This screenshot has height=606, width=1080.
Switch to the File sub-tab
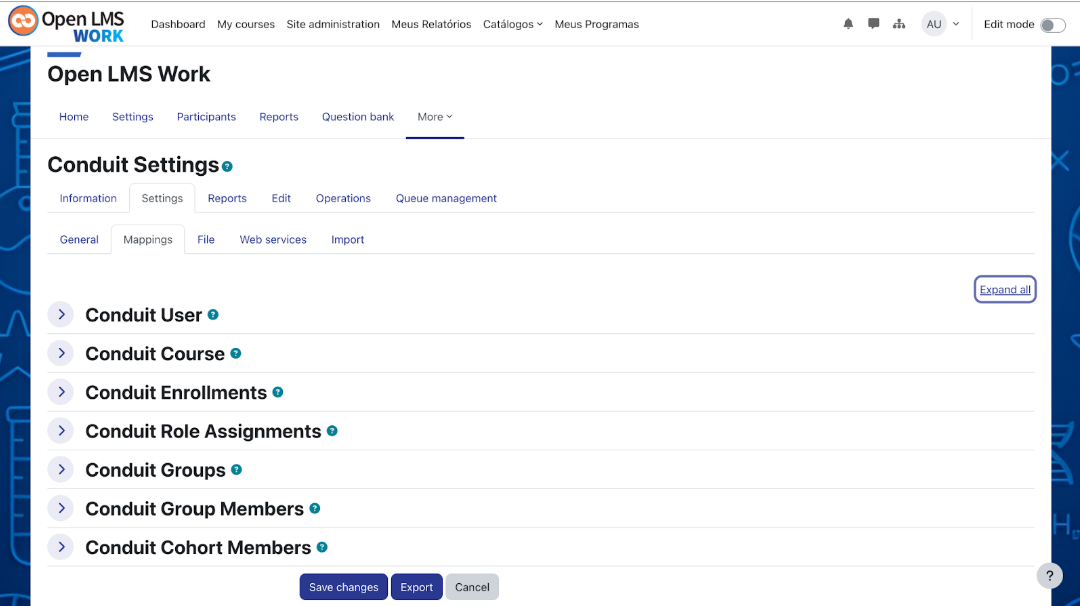(x=206, y=240)
